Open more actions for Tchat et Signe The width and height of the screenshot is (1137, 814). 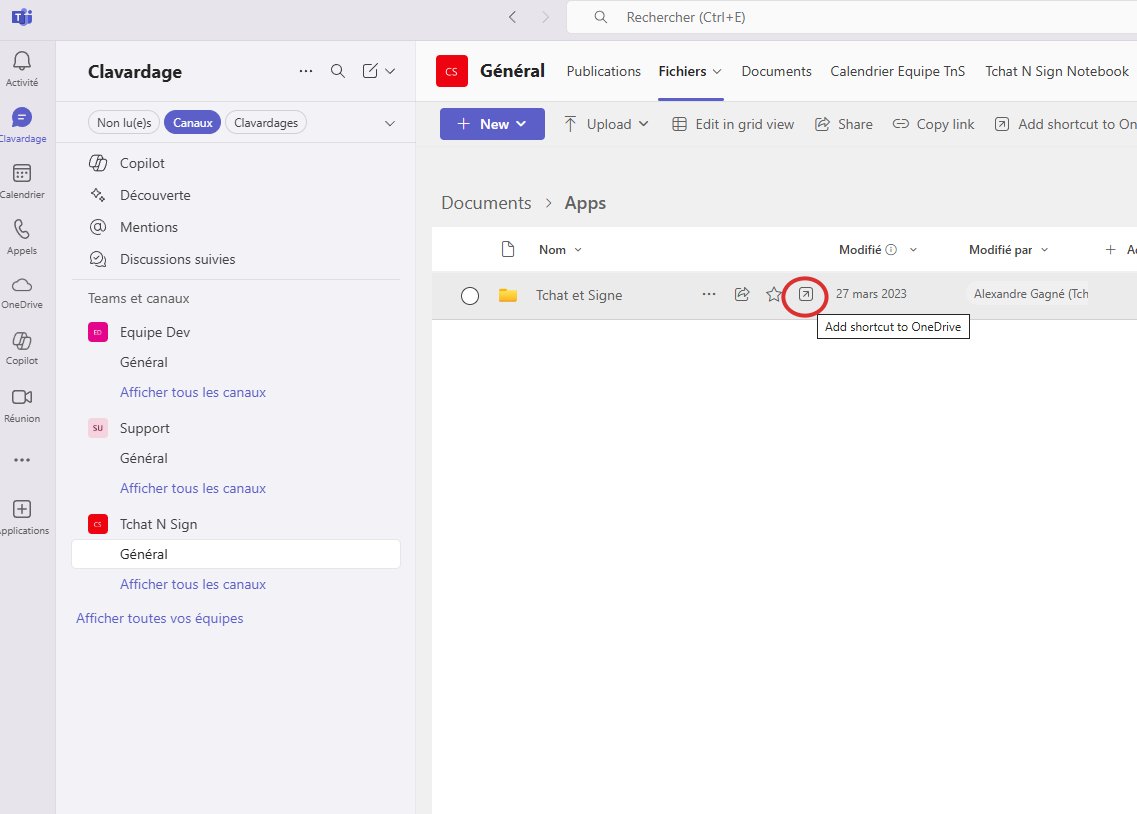709,294
